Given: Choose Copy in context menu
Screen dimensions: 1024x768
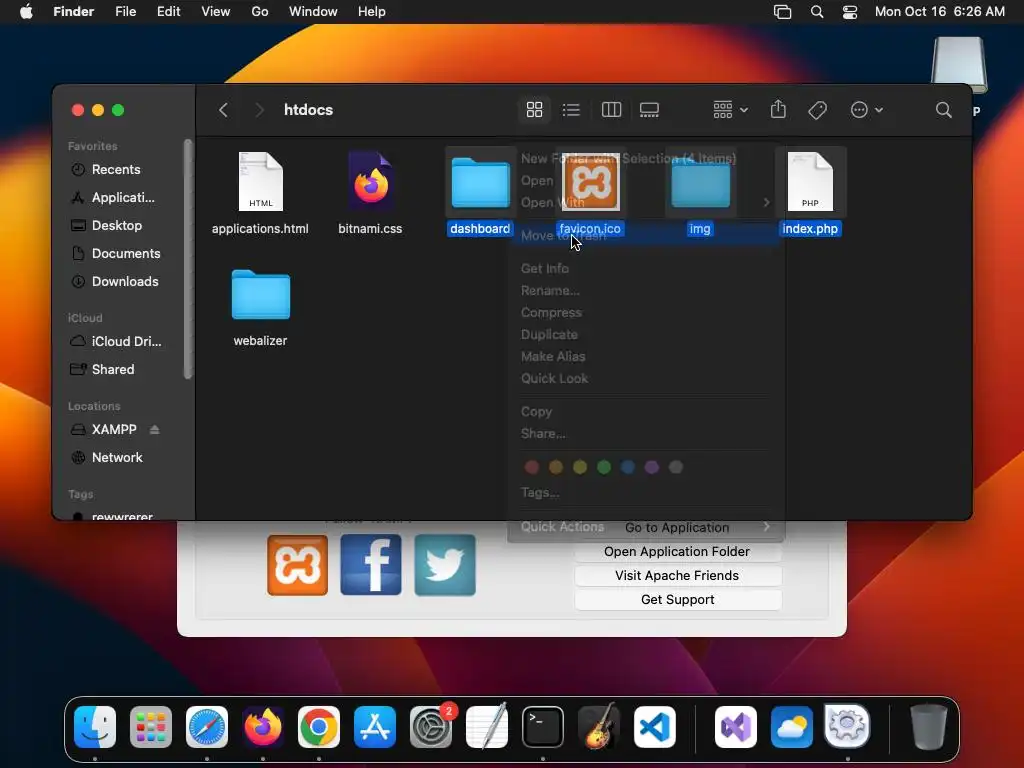Looking at the screenshot, I should click(x=645, y=411).
